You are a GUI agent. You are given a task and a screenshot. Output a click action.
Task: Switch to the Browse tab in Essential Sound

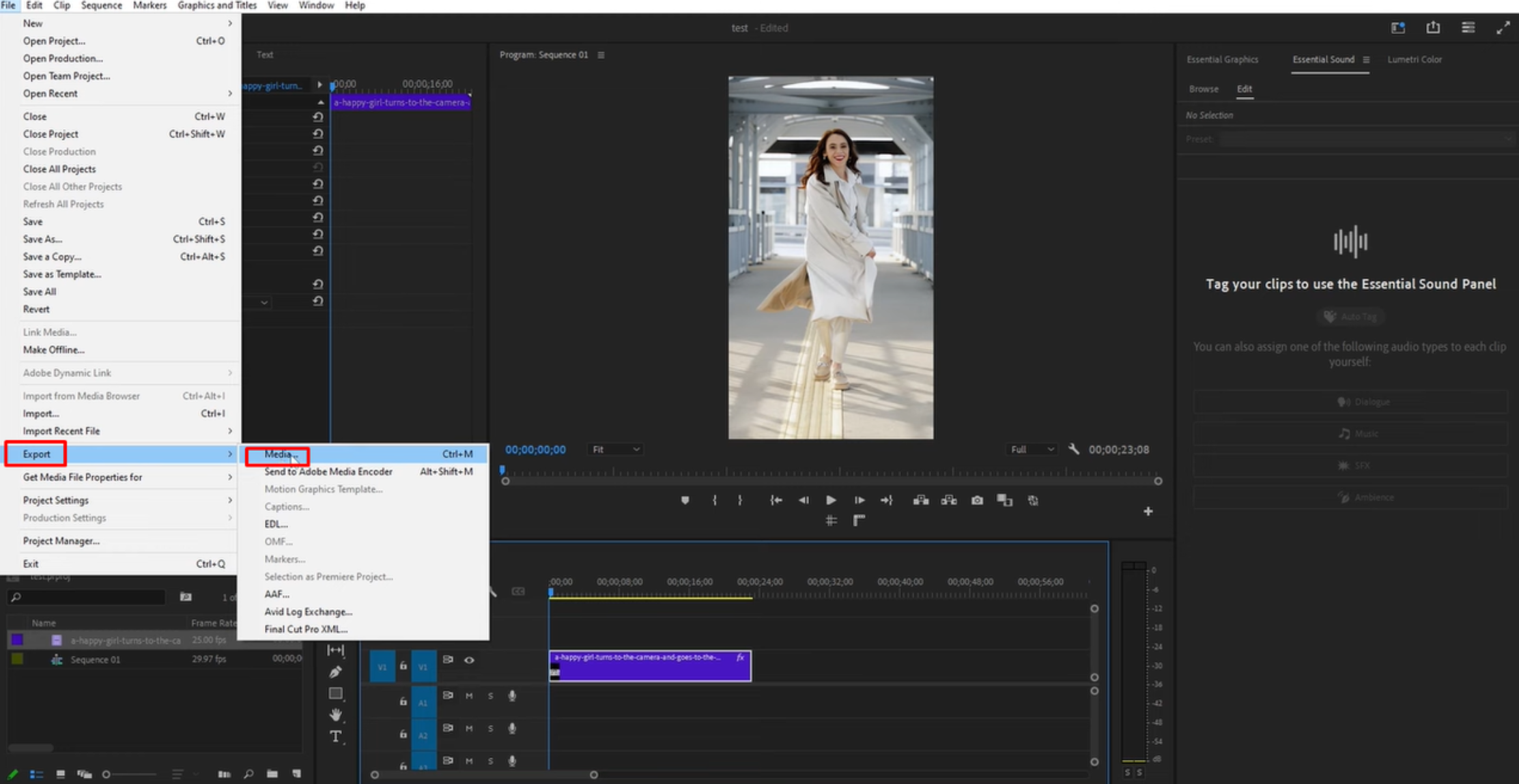pyautogui.click(x=1204, y=89)
